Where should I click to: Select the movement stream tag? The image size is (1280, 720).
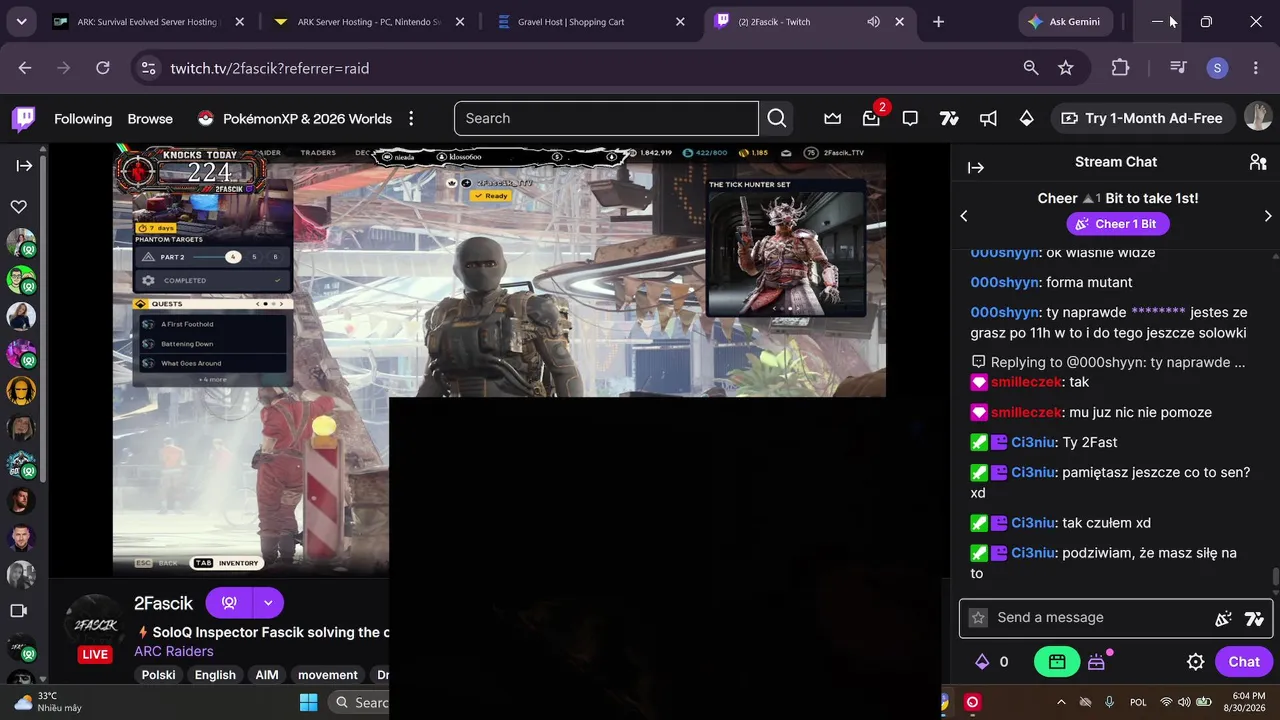328,675
